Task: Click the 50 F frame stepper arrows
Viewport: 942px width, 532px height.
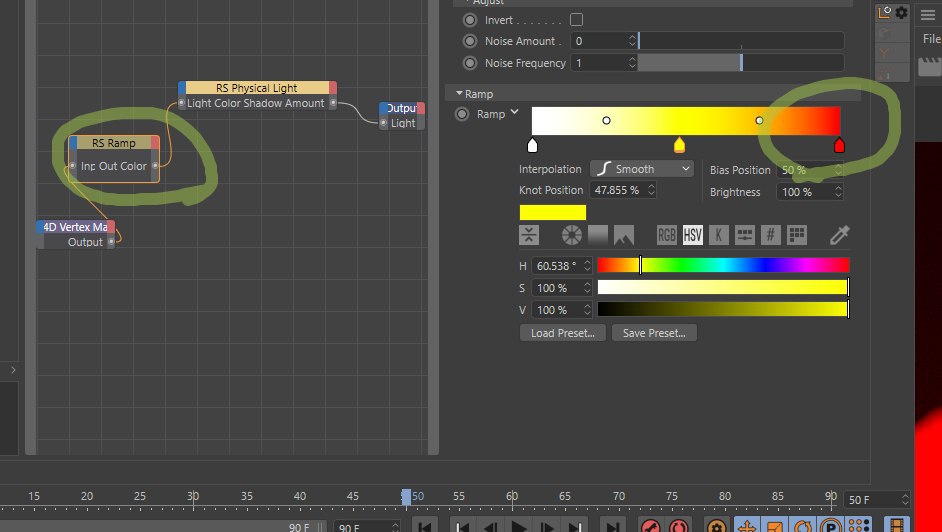Action: 905,500
